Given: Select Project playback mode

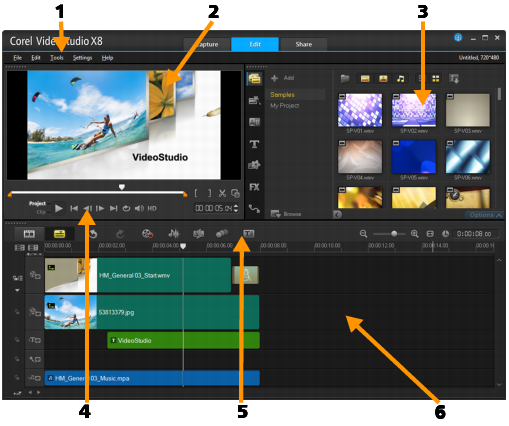Looking at the screenshot, I should point(37,203).
